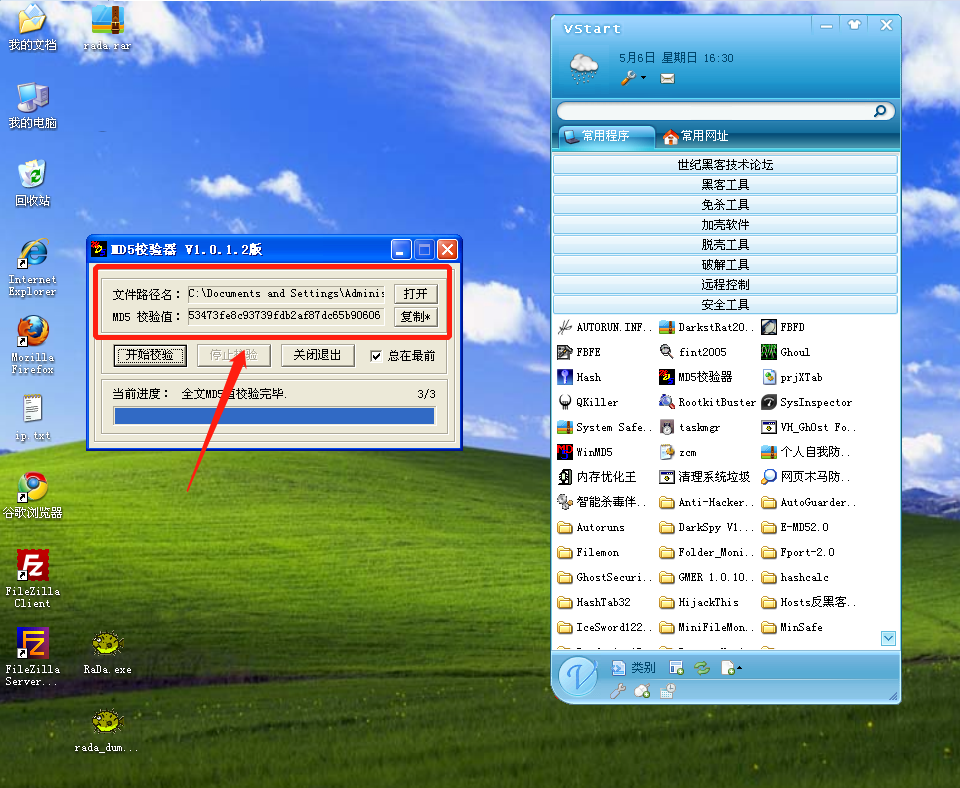The width and height of the screenshot is (960, 788).
Task: Expand the 黑客工具 category in VStart
Action: click(725, 184)
